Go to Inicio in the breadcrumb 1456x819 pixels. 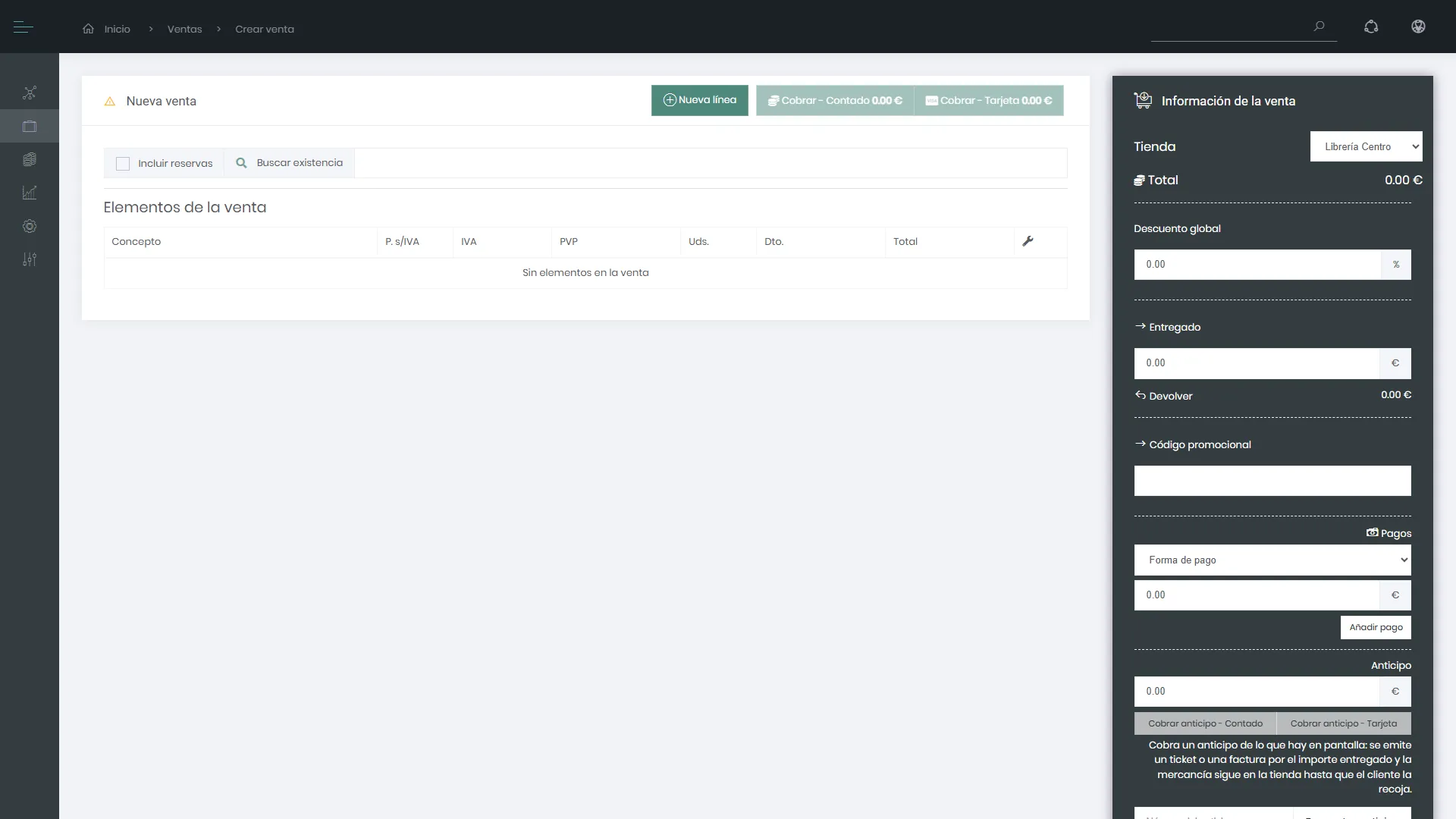118,29
